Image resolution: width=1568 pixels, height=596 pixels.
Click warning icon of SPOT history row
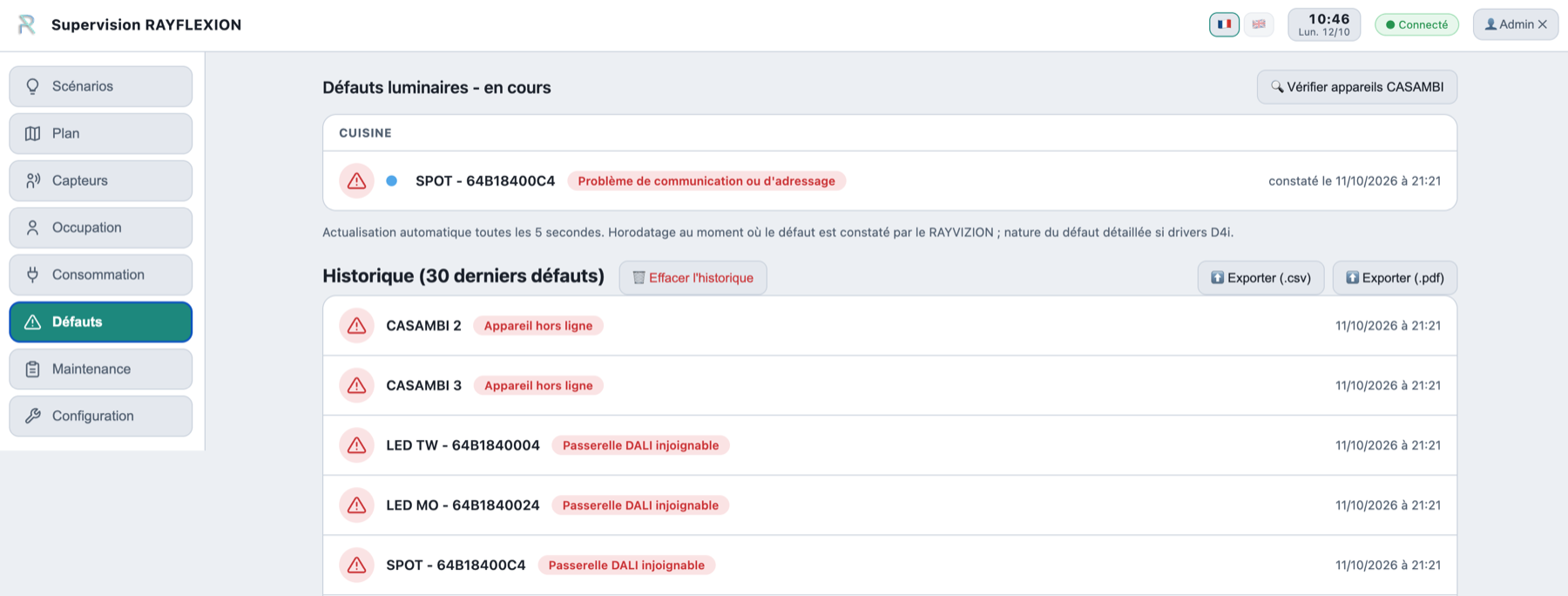[356, 566]
